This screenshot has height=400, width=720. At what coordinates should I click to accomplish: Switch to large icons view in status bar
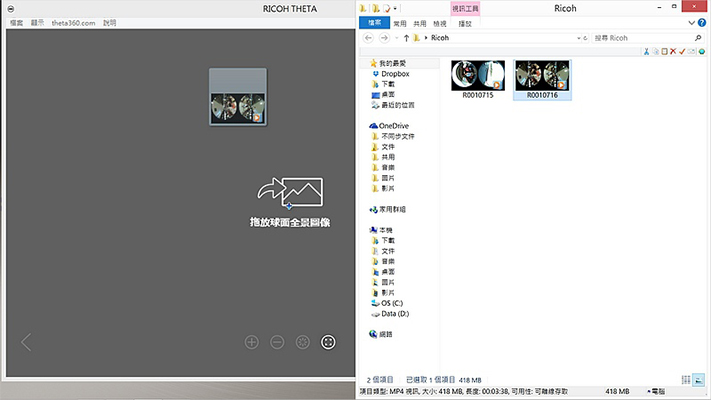(698, 380)
